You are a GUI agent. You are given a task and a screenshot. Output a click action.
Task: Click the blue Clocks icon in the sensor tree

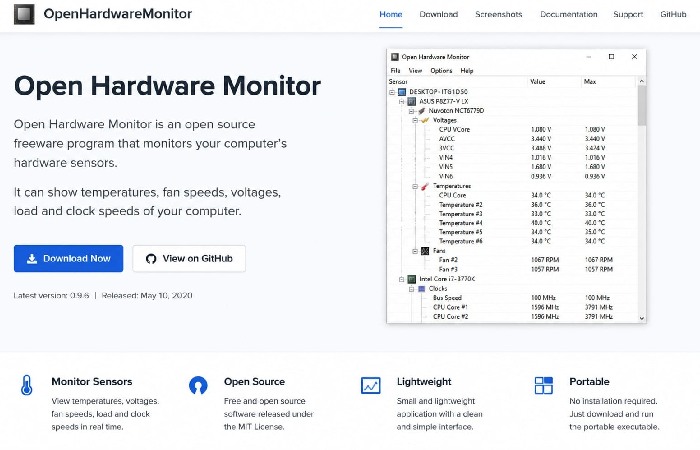pos(421,289)
